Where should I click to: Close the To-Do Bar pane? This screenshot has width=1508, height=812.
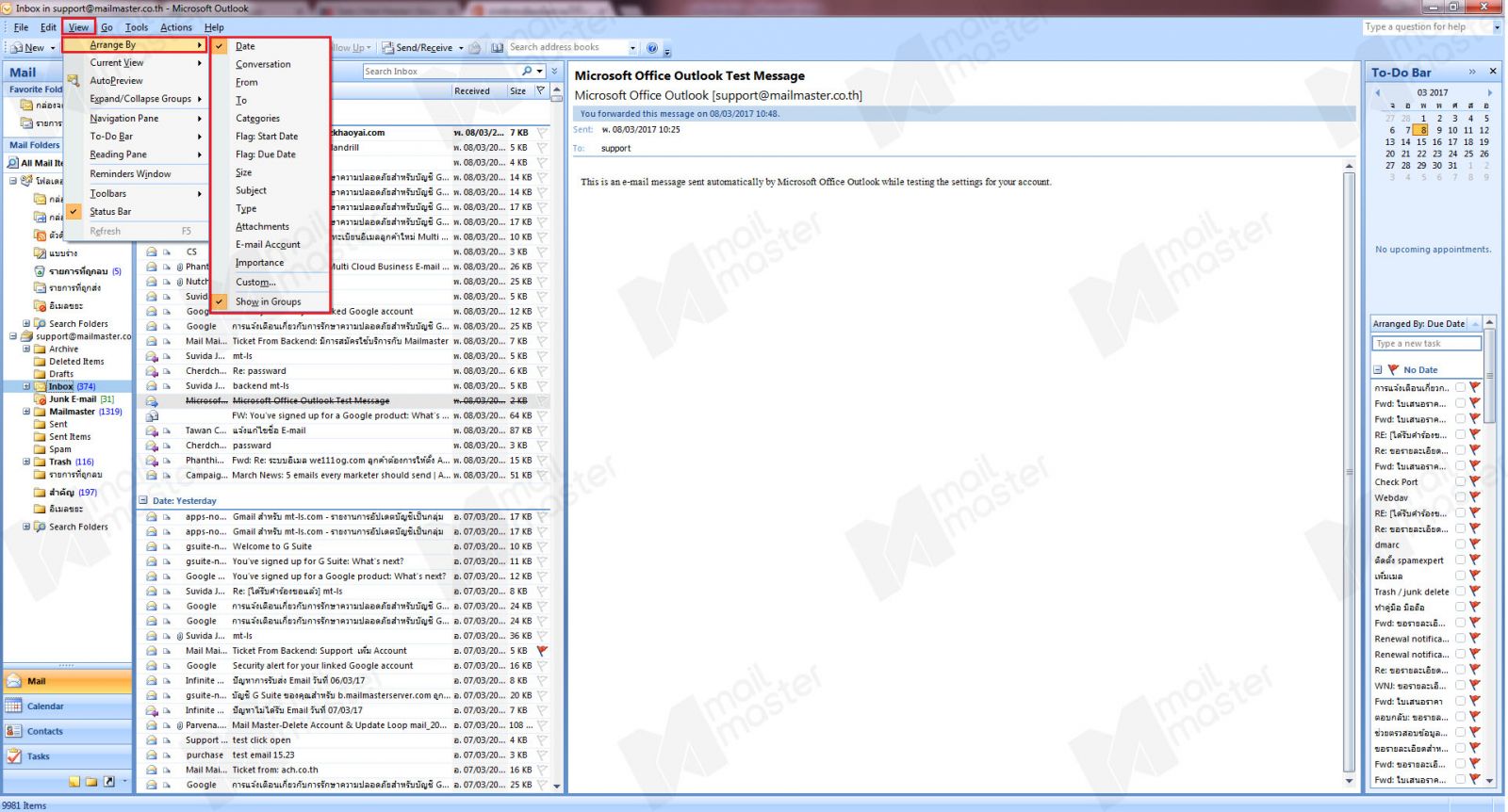point(1492,72)
